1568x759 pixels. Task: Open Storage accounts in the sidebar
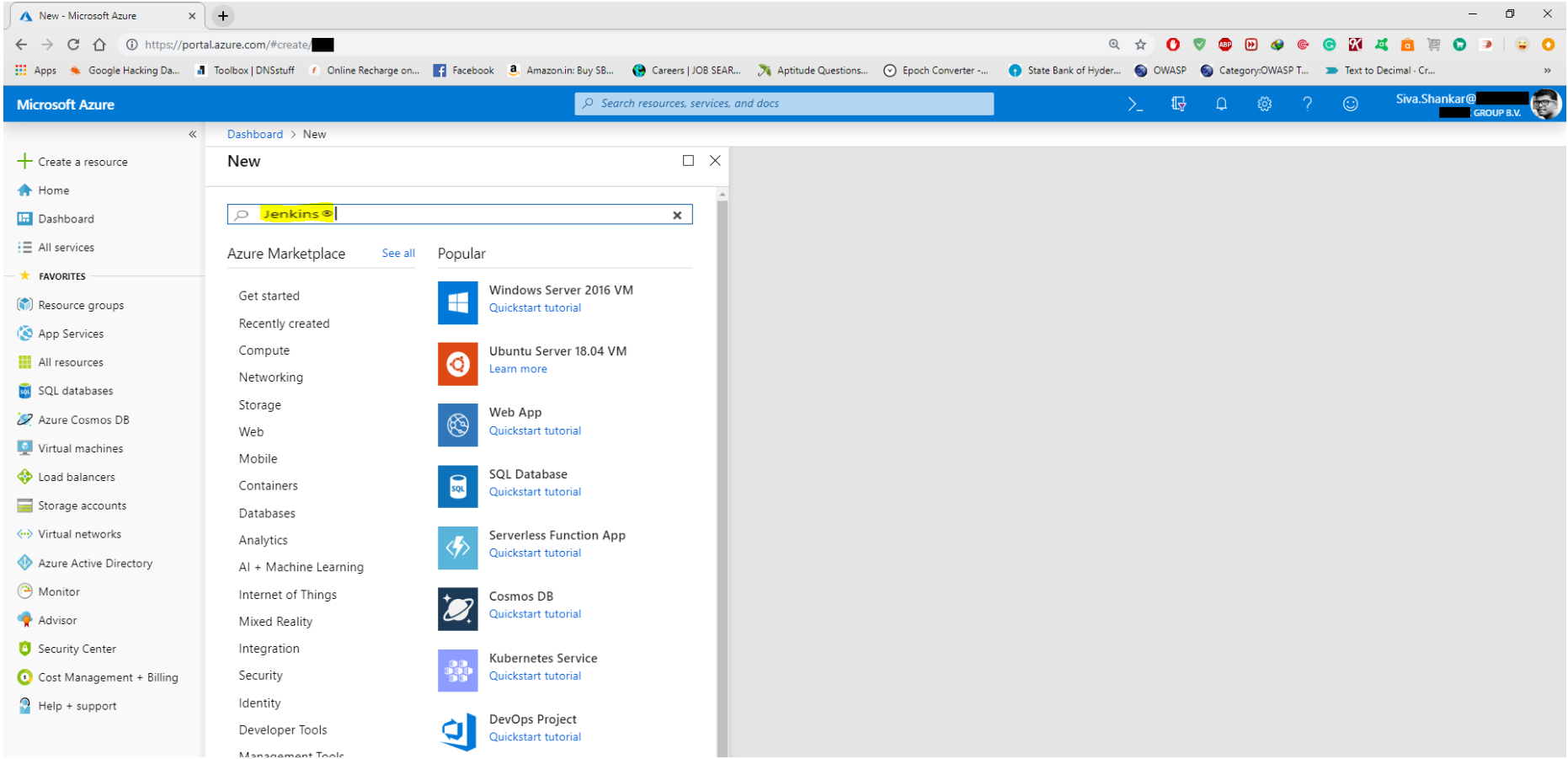click(x=82, y=505)
